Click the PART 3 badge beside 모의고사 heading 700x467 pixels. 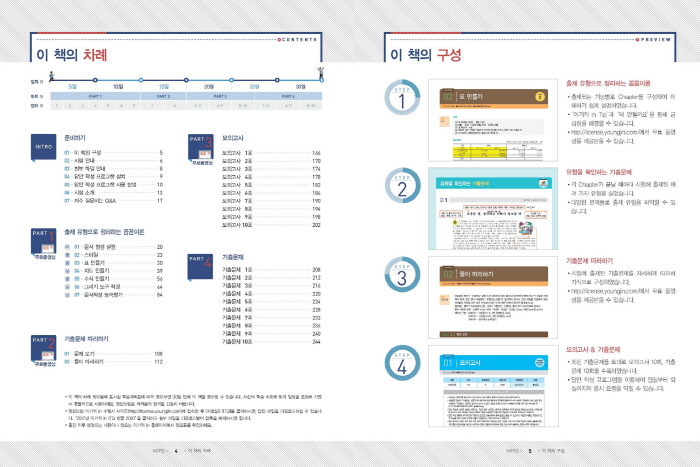200,148
